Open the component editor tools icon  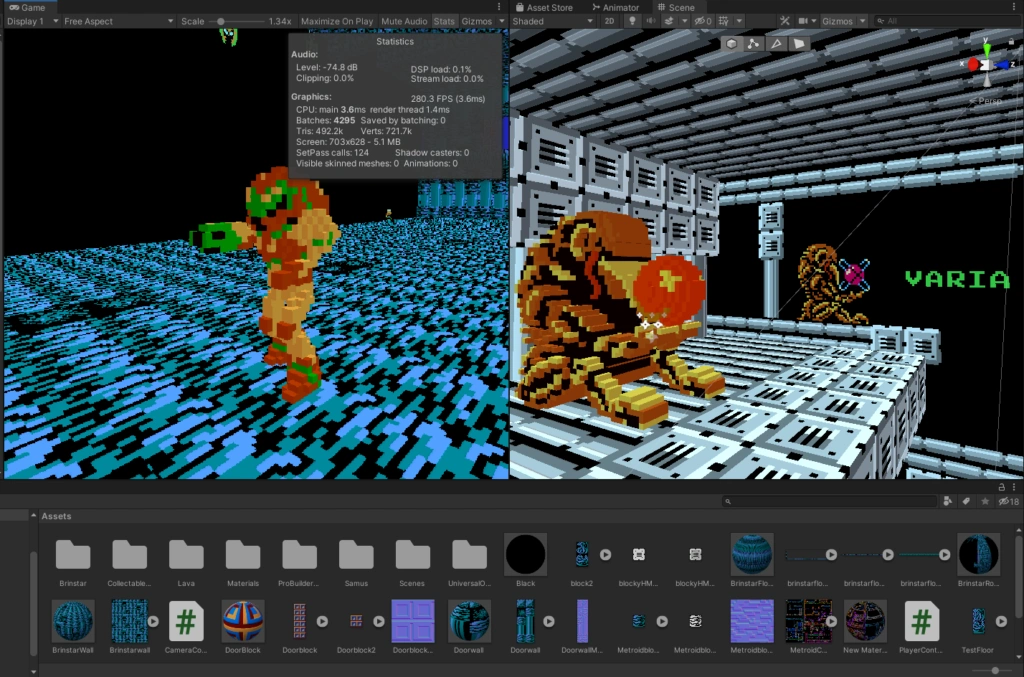click(x=784, y=21)
